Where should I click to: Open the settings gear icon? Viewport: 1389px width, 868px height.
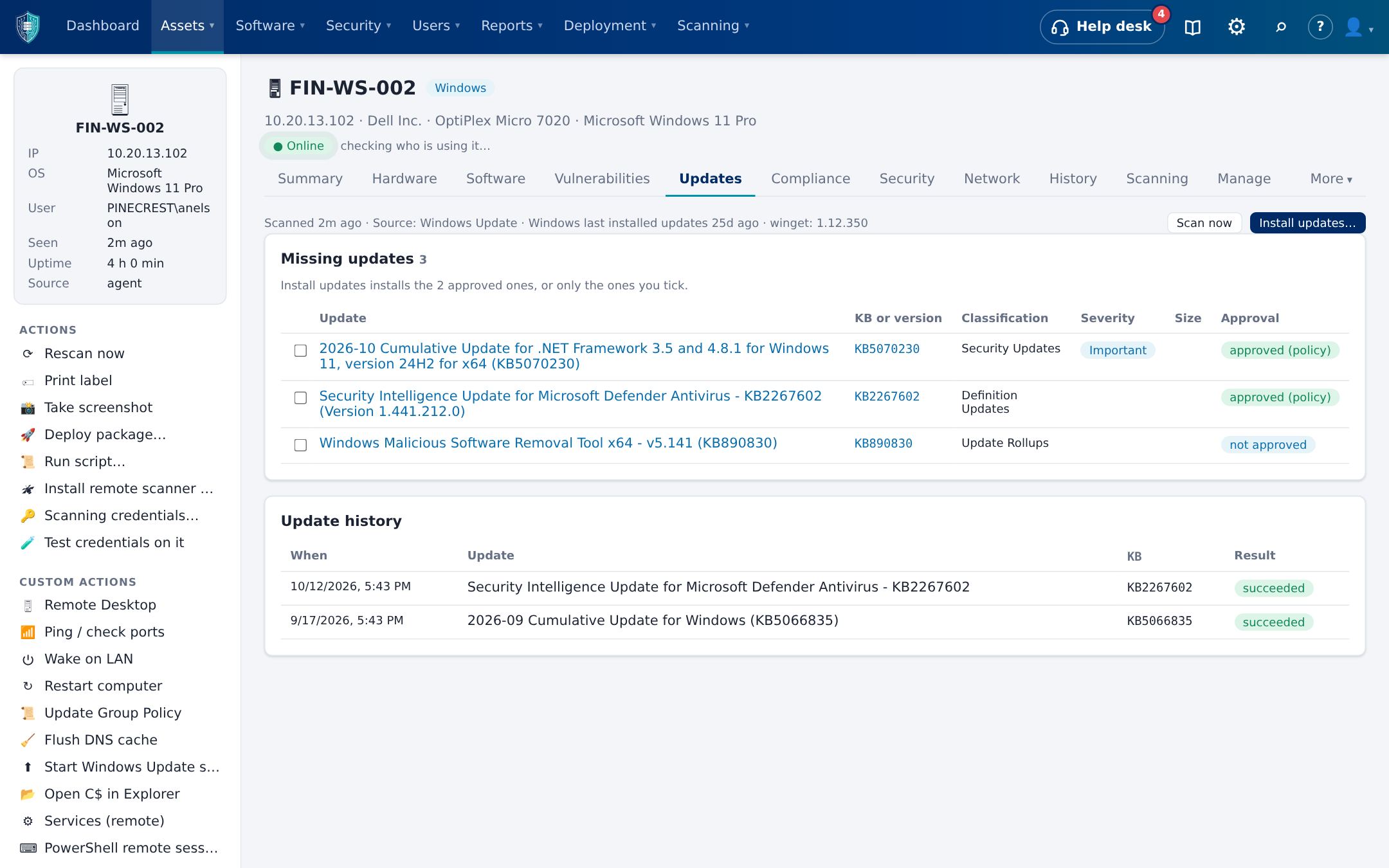pyautogui.click(x=1236, y=27)
